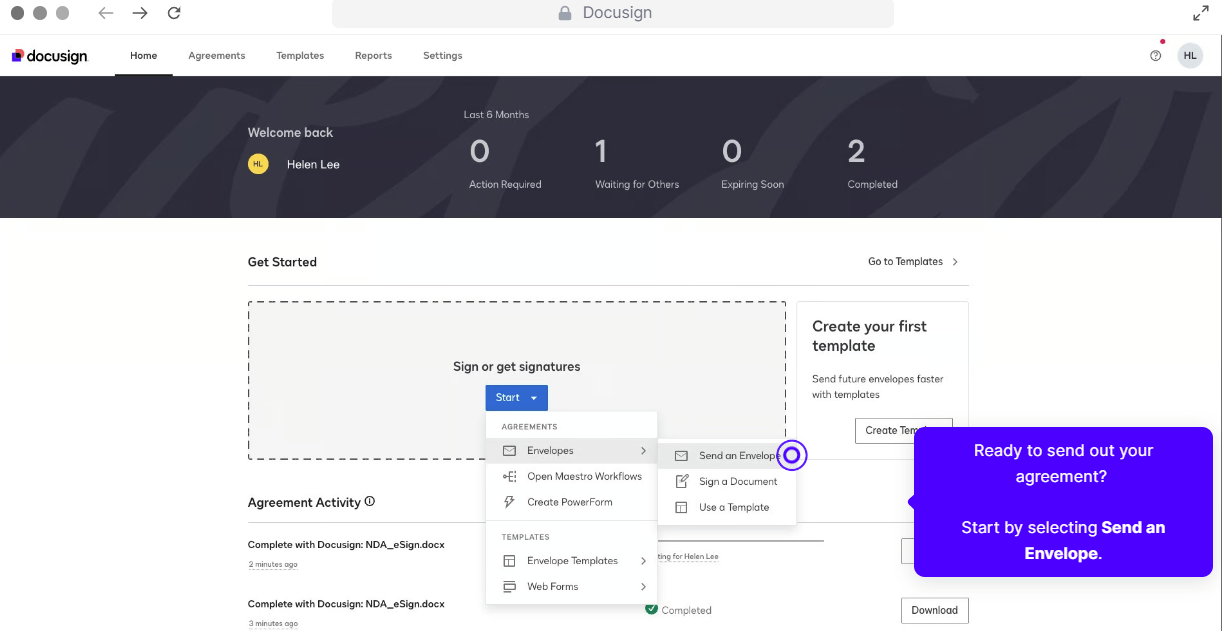1222x631 pixels.
Task: Click the Envelope Templates icon
Action: coord(509,561)
